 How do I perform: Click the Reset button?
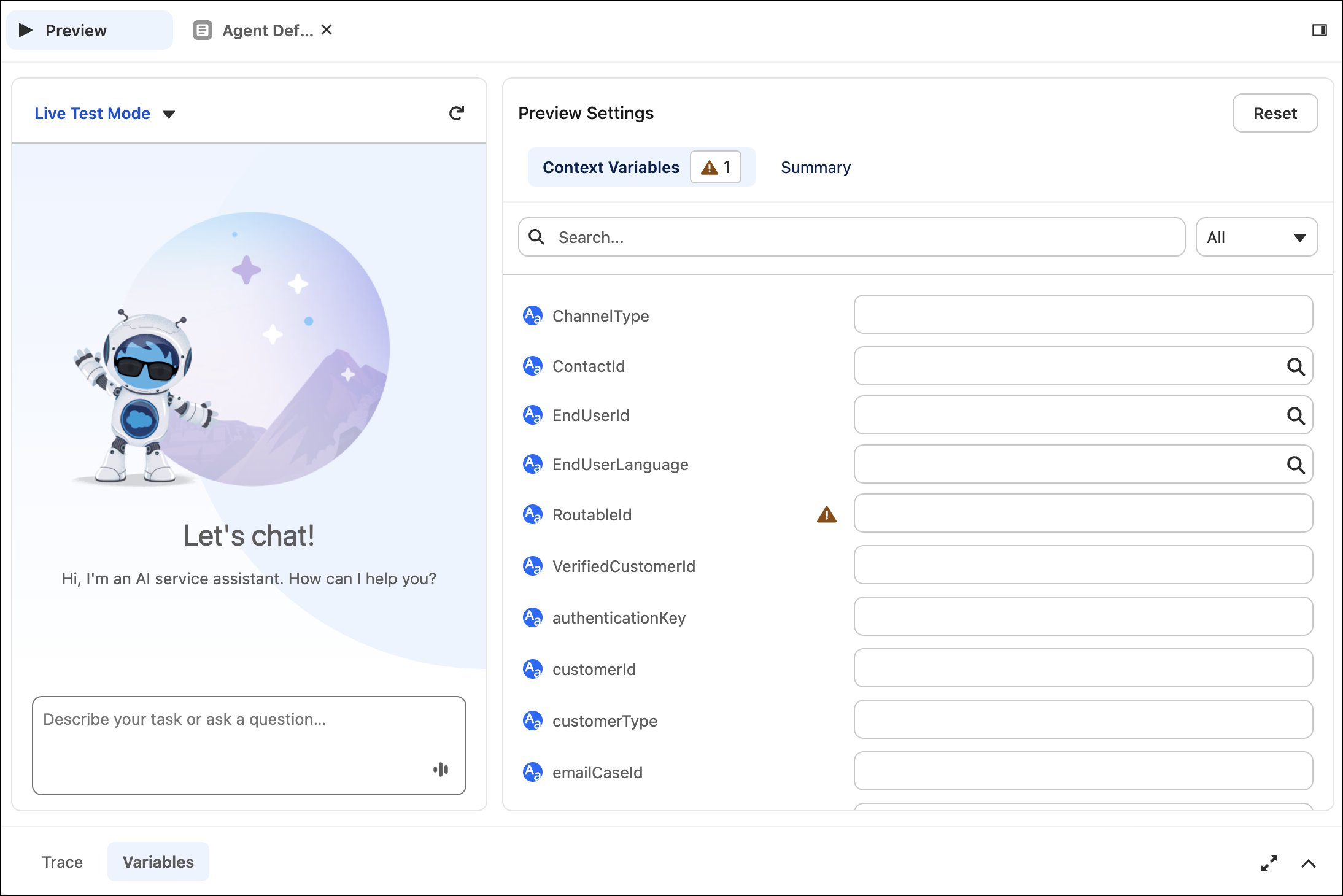1275,114
